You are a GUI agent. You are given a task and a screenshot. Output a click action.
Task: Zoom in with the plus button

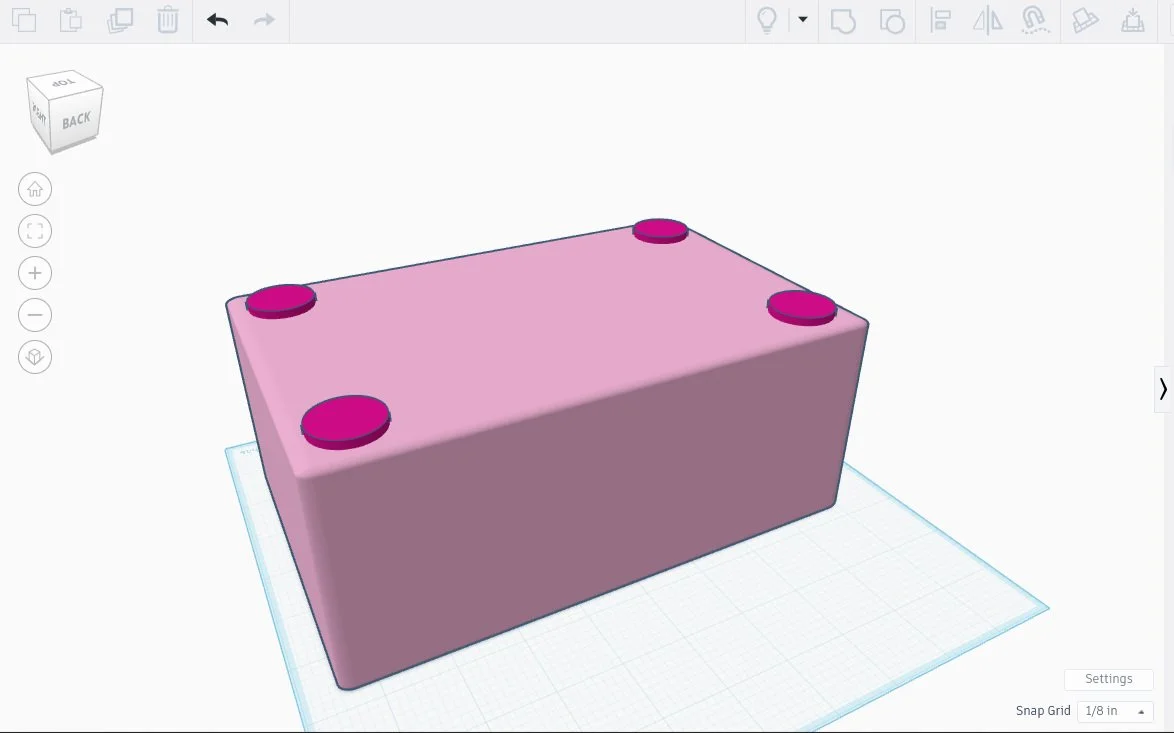click(x=34, y=273)
